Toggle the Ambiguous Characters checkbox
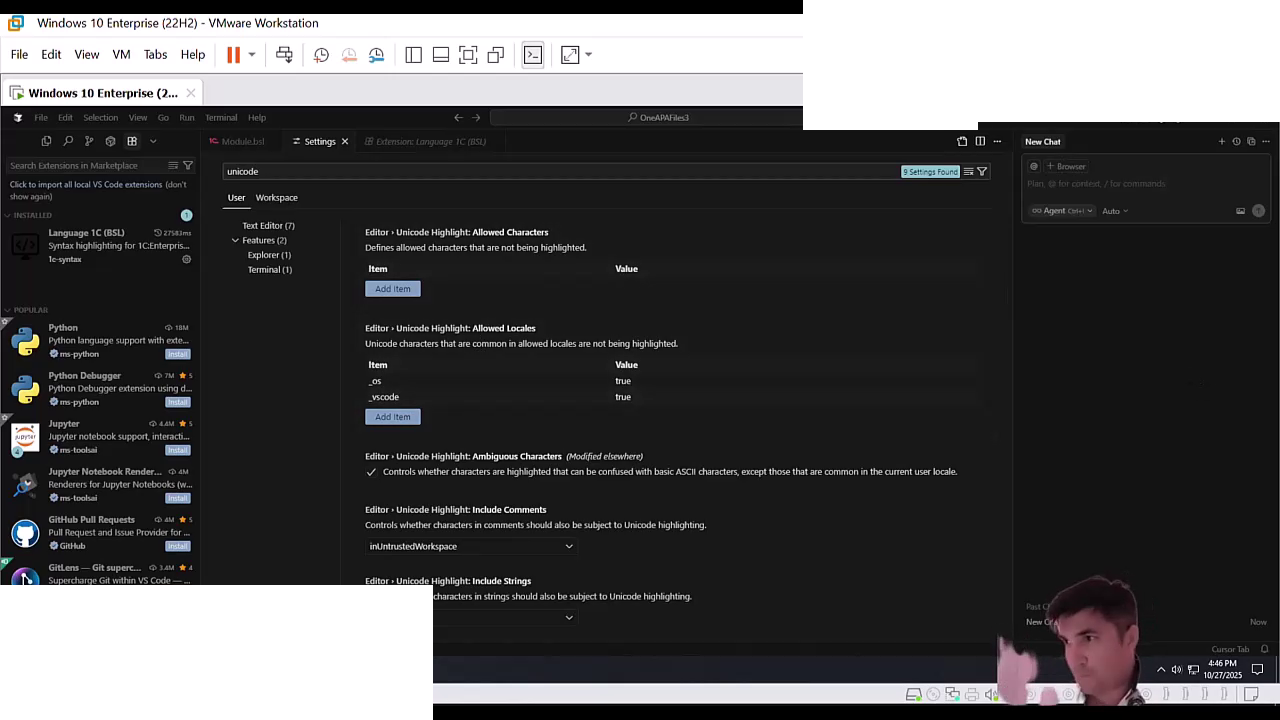1280x720 pixels. tap(371, 472)
